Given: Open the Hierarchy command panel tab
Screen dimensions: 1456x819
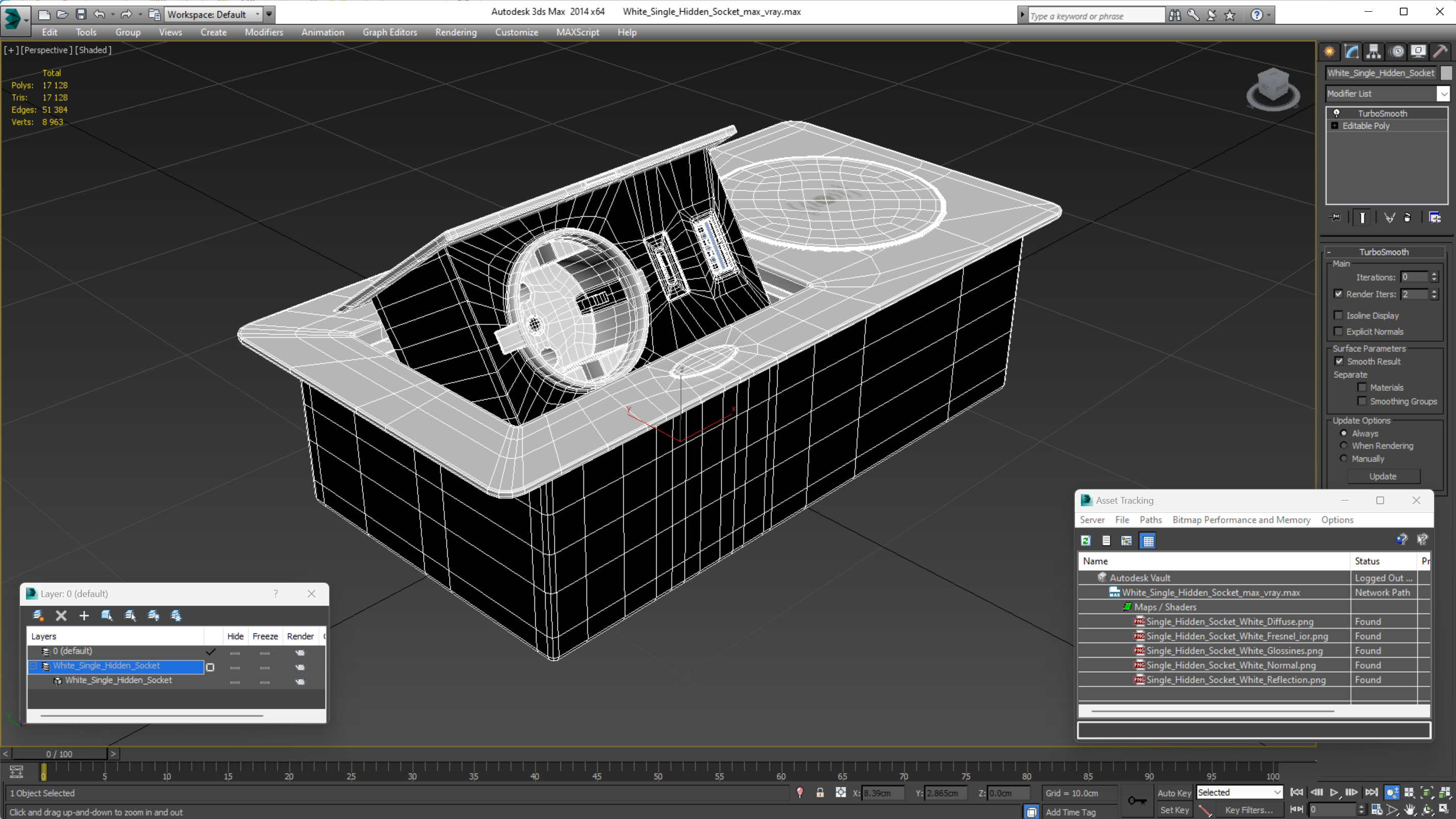Looking at the screenshot, I should click(1373, 52).
